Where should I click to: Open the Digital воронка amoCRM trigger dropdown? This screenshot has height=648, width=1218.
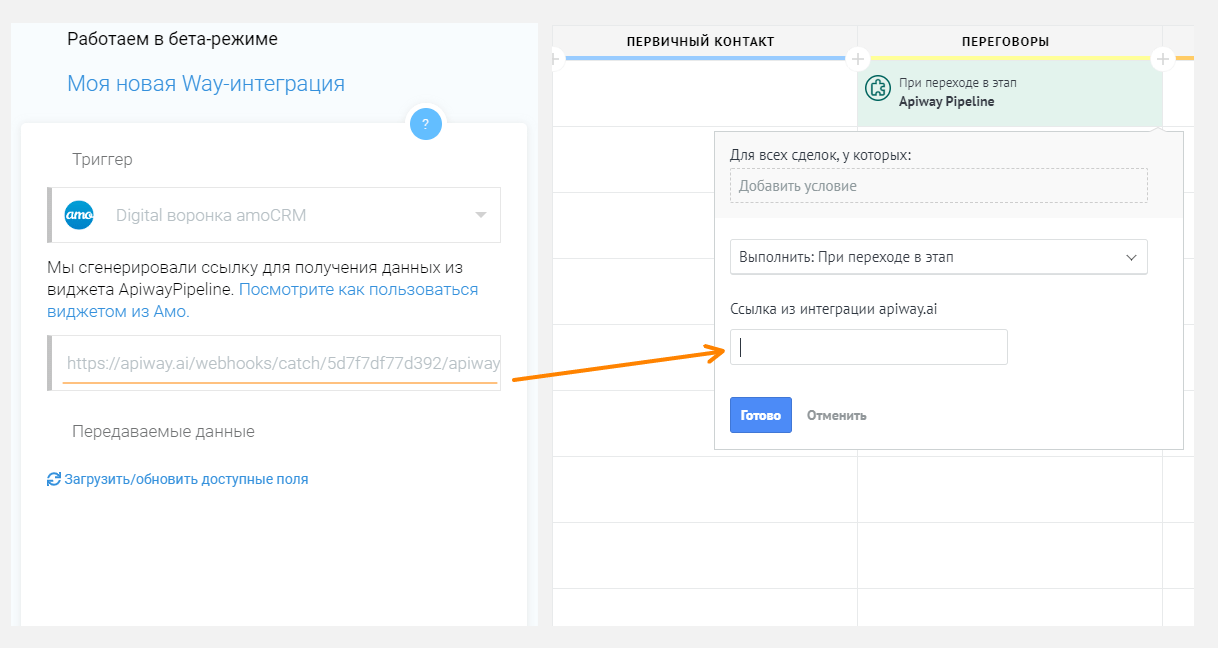point(274,215)
